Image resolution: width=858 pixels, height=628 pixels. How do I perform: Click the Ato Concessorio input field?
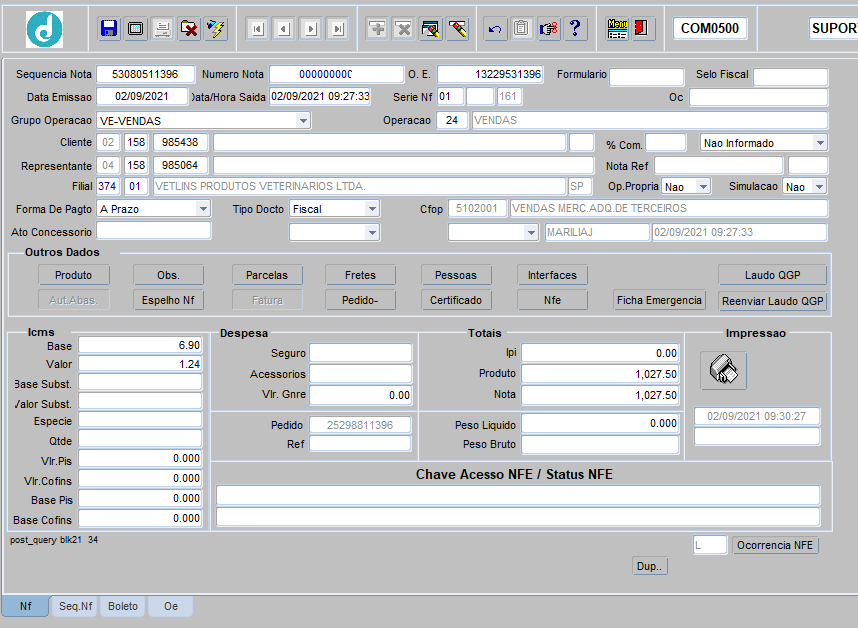point(154,231)
